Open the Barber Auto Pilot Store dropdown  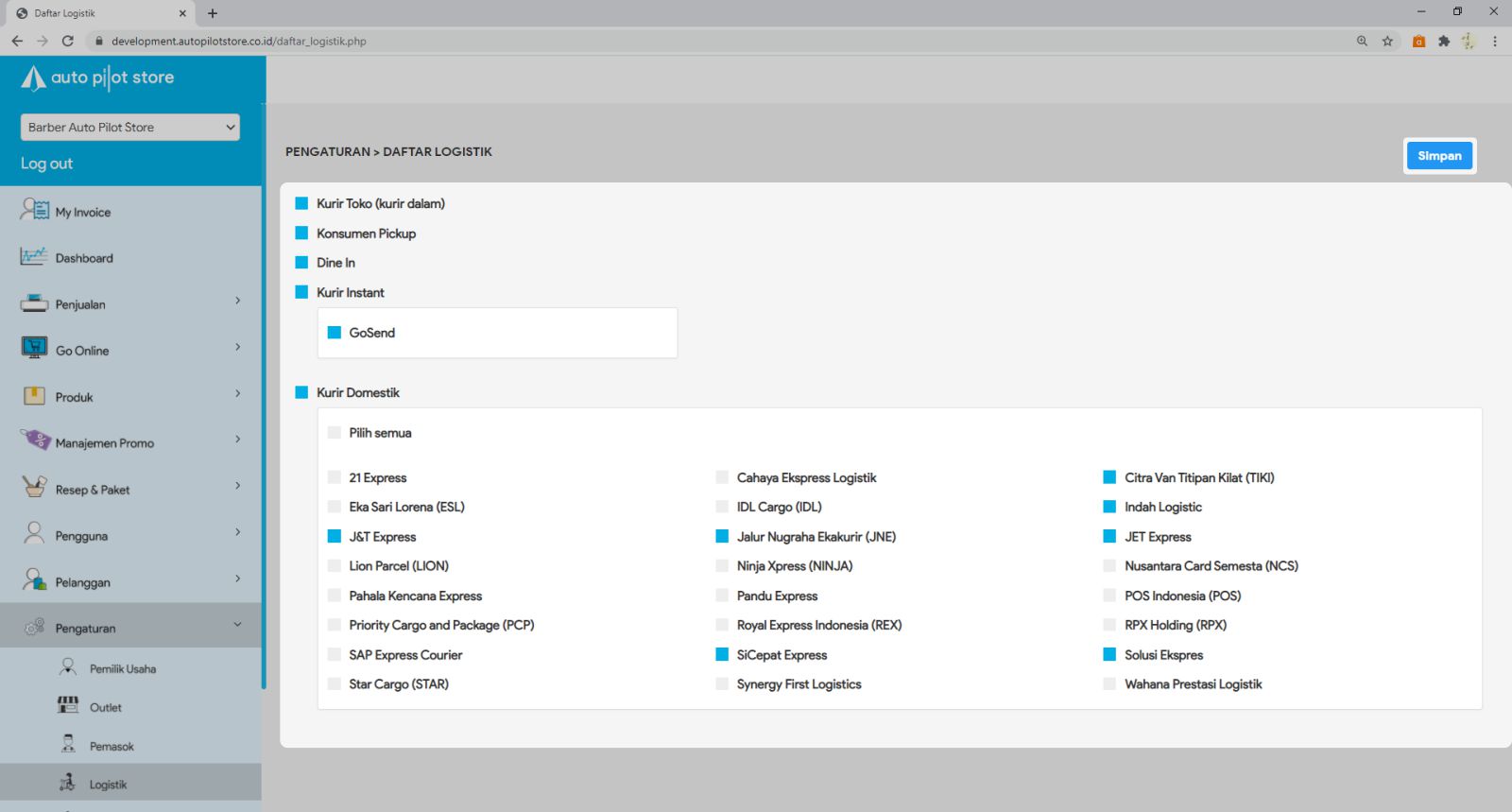point(129,128)
